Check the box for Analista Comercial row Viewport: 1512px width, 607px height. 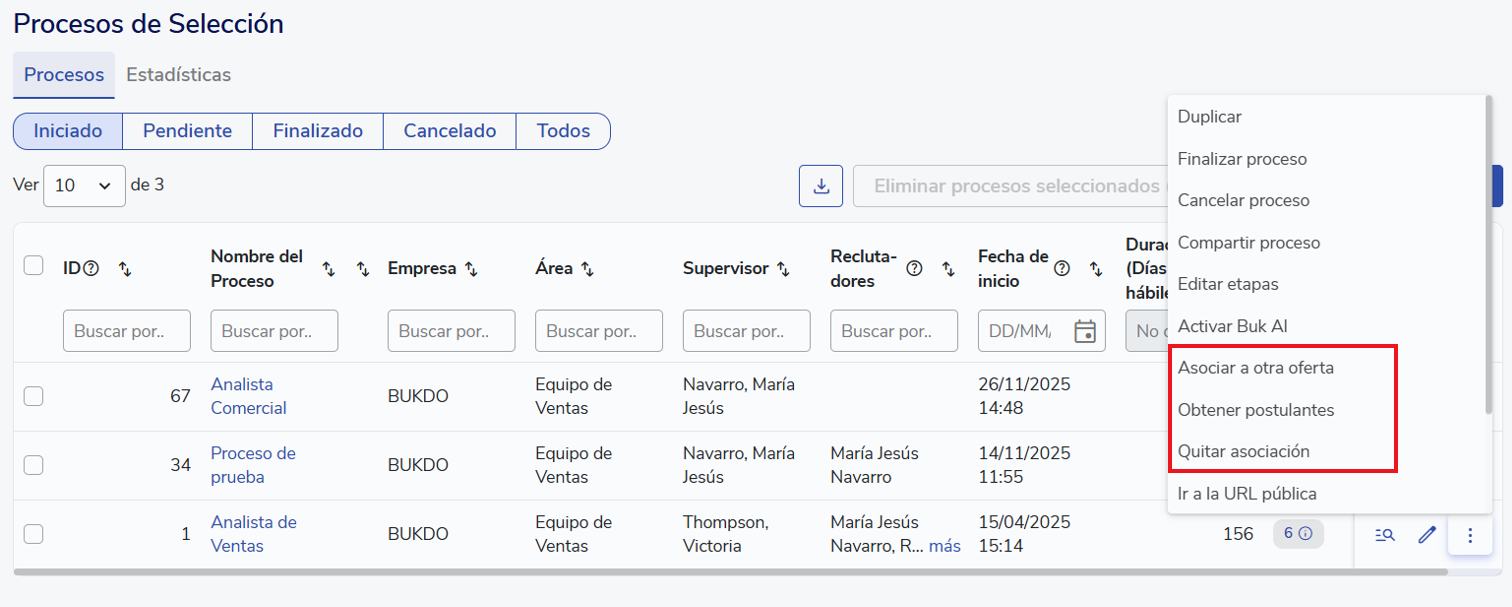pyautogui.click(x=33, y=396)
